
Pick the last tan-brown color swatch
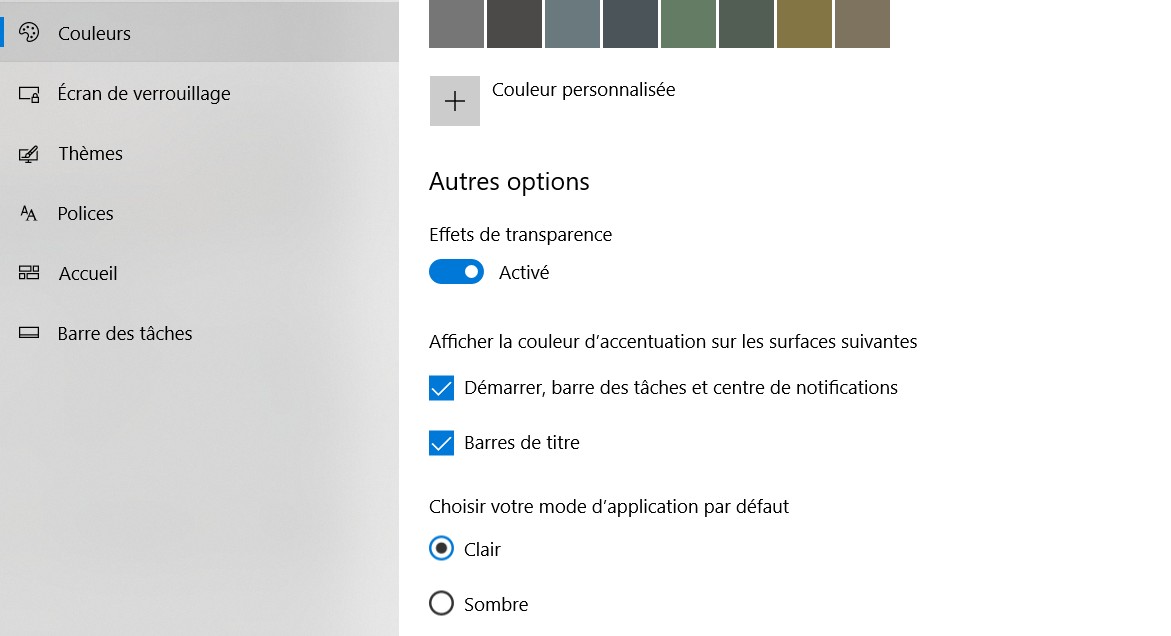pyautogui.click(x=862, y=22)
